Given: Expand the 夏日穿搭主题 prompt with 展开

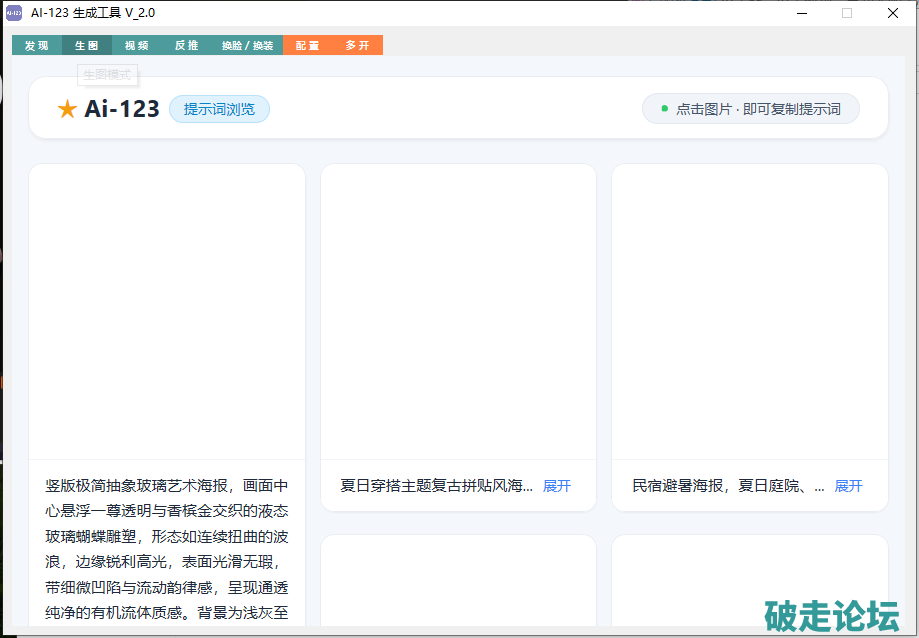Looking at the screenshot, I should pyautogui.click(x=557, y=486).
